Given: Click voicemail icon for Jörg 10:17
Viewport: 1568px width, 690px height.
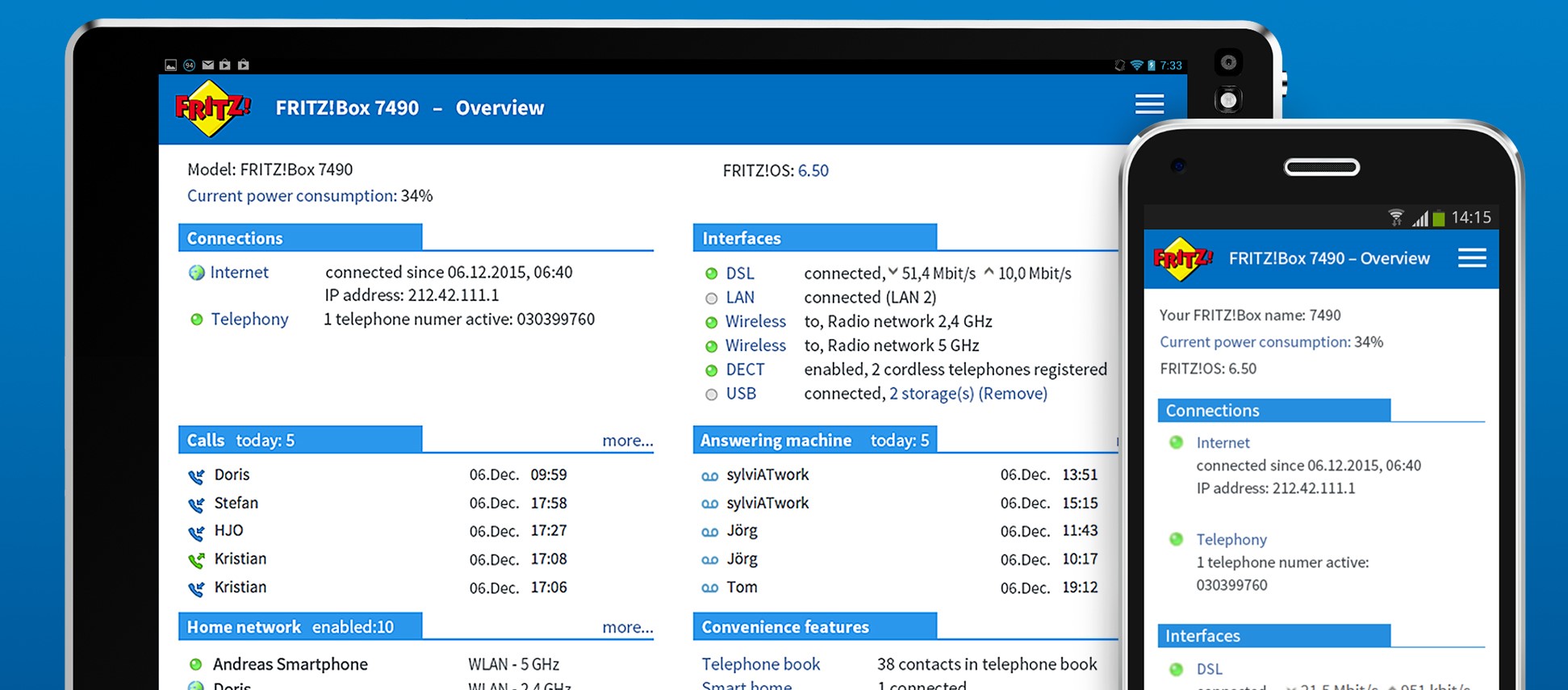Looking at the screenshot, I should pyautogui.click(x=710, y=560).
